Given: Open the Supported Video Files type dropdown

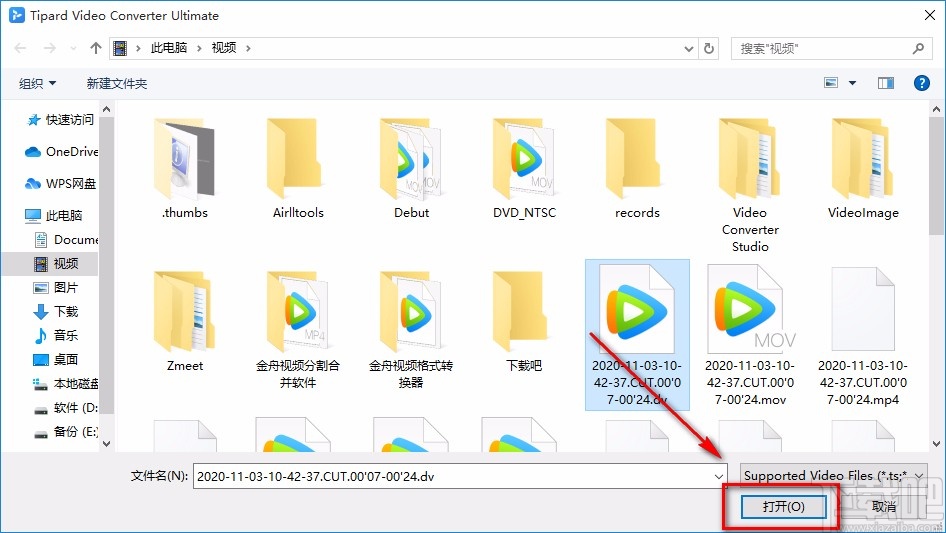Looking at the screenshot, I should [834, 476].
